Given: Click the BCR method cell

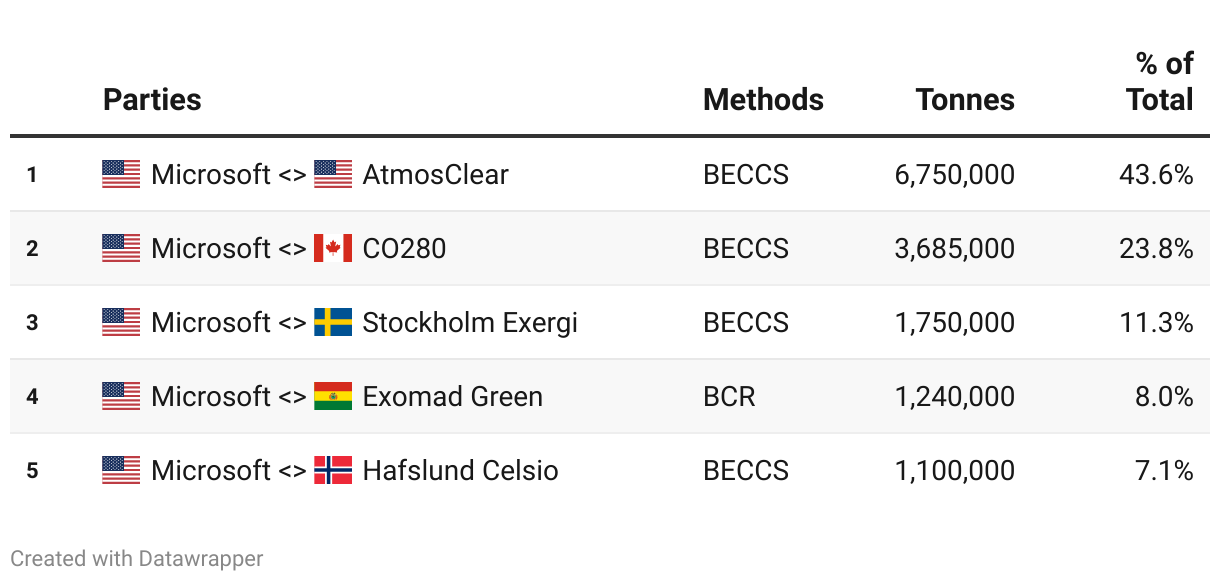Looking at the screenshot, I should 729,396.
